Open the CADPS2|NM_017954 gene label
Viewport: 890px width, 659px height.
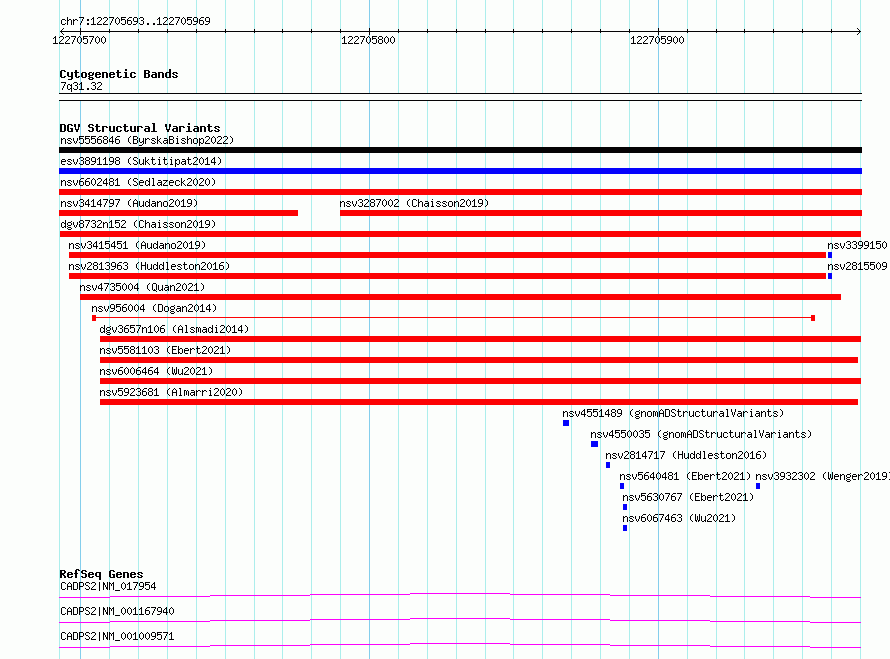click(x=108, y=586)
